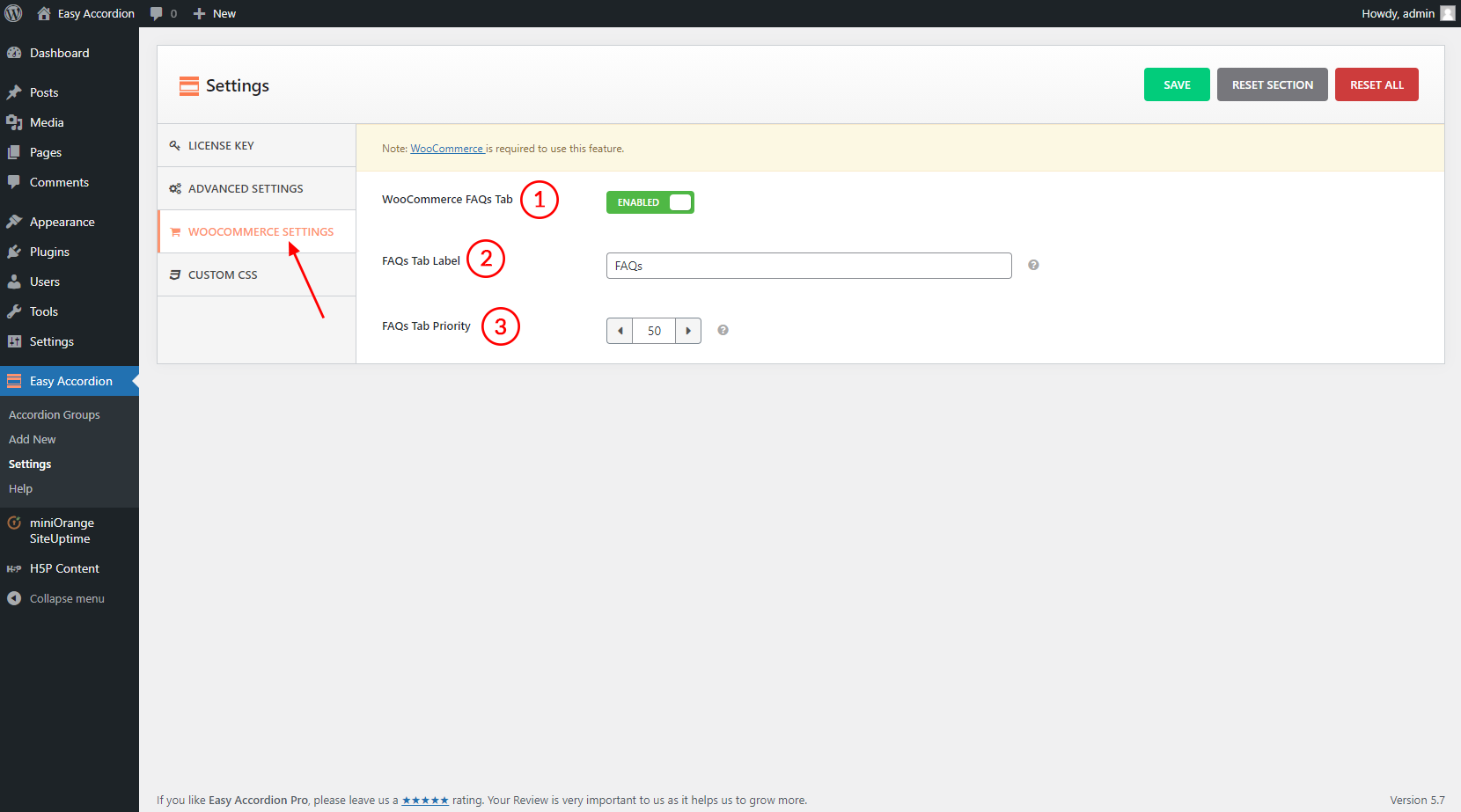The height and width of the screenshot is (812, 1461).
Task: Click the green Save button
Action: (1177, 84)
